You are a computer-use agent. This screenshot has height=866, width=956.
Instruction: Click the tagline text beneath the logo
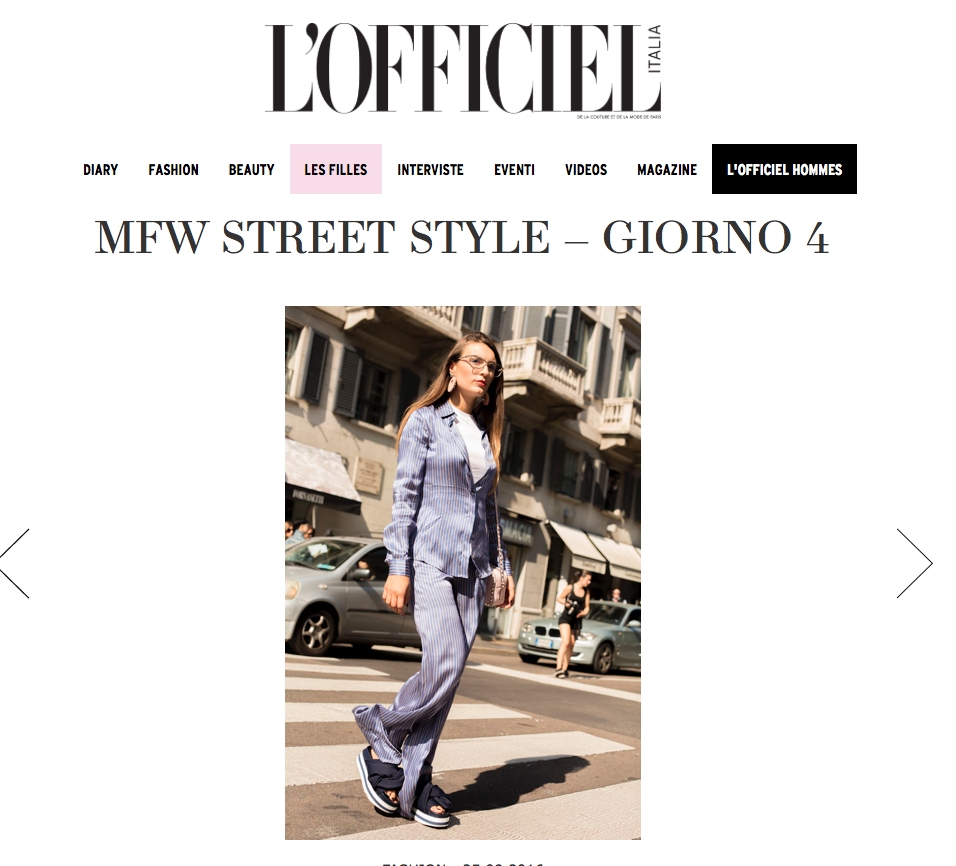click(619, 117)
